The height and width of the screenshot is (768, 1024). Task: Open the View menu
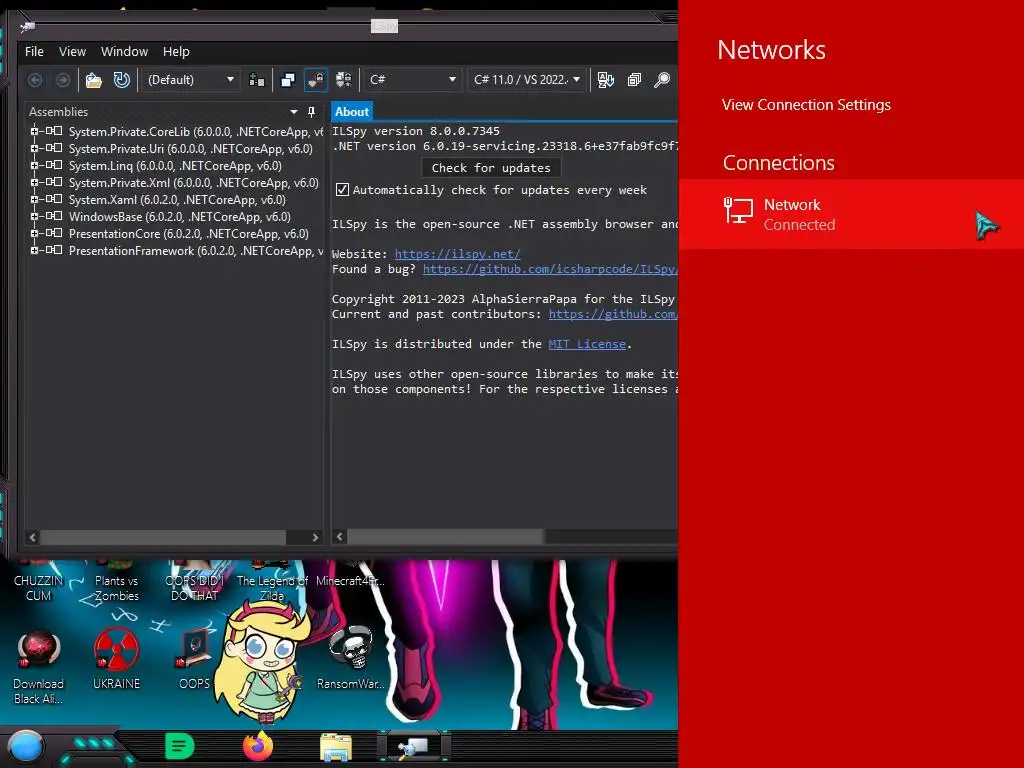tap(72, 52)
